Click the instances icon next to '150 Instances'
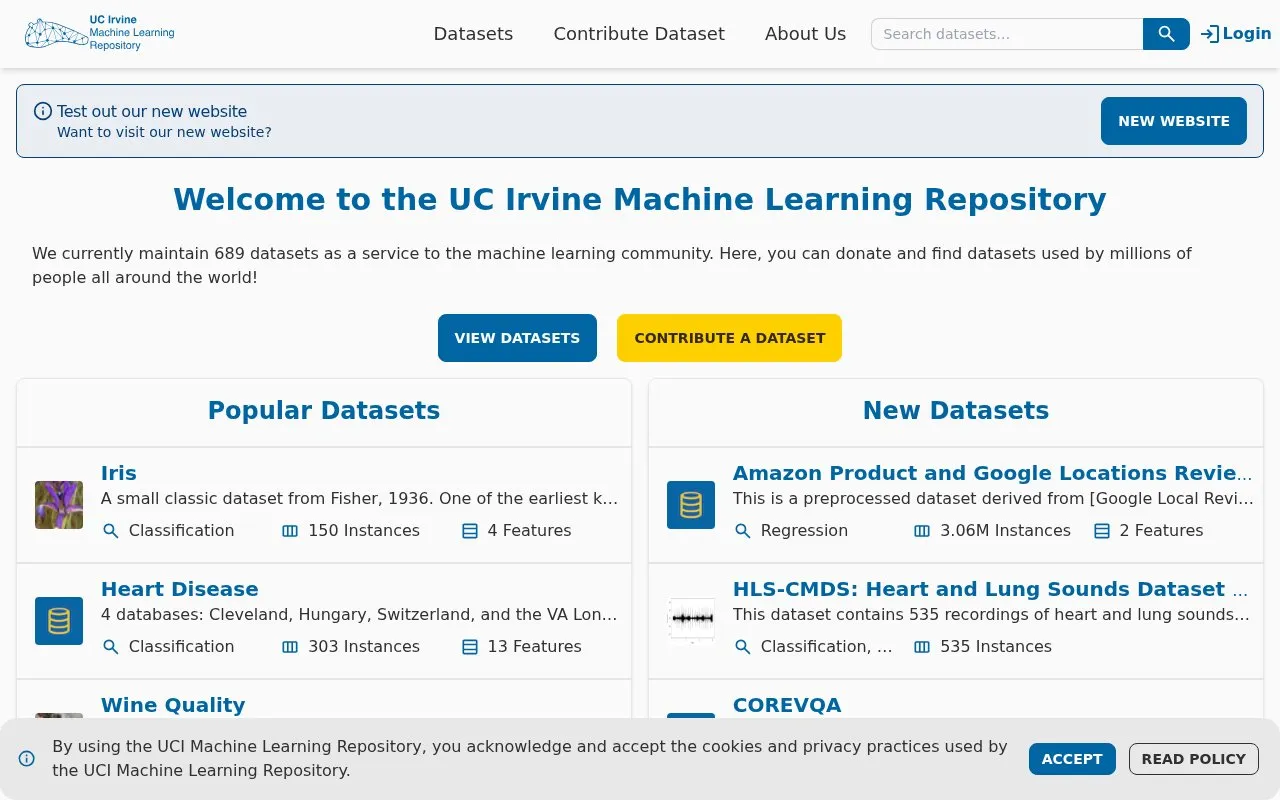Screen dimensions: 1280x800 [x=290, y=531]
